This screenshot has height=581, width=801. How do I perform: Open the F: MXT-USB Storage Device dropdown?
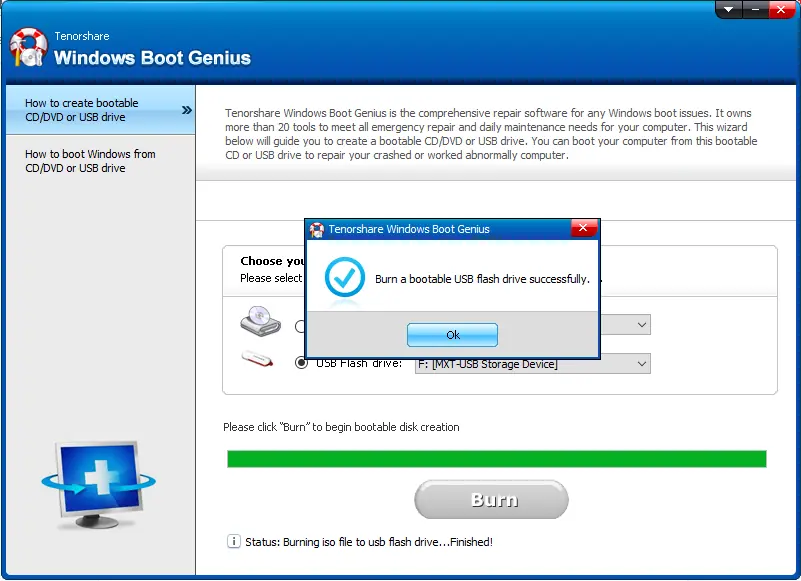click(533, 364)
